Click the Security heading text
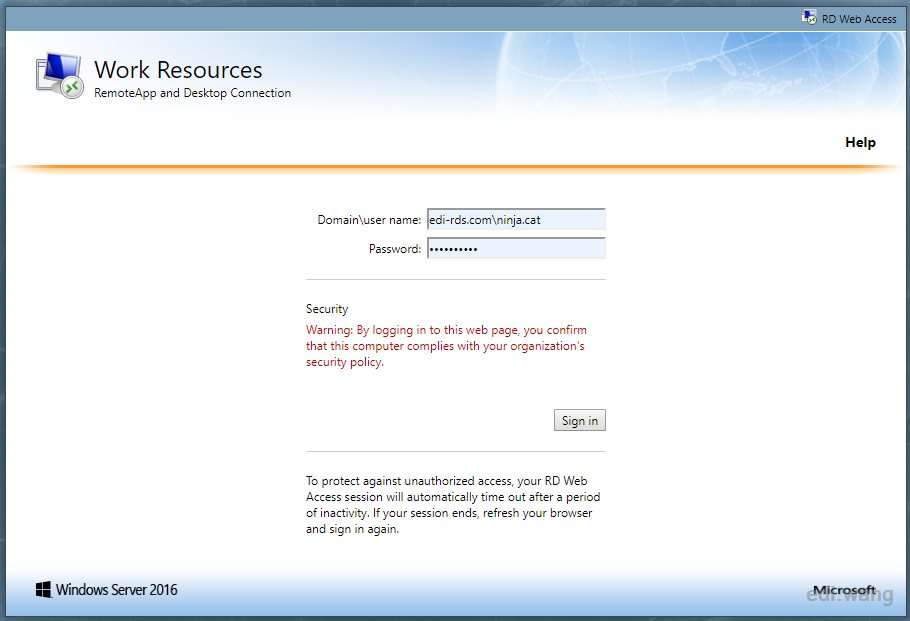This screenshot has height=621, width=910. (x=327, y=309)
